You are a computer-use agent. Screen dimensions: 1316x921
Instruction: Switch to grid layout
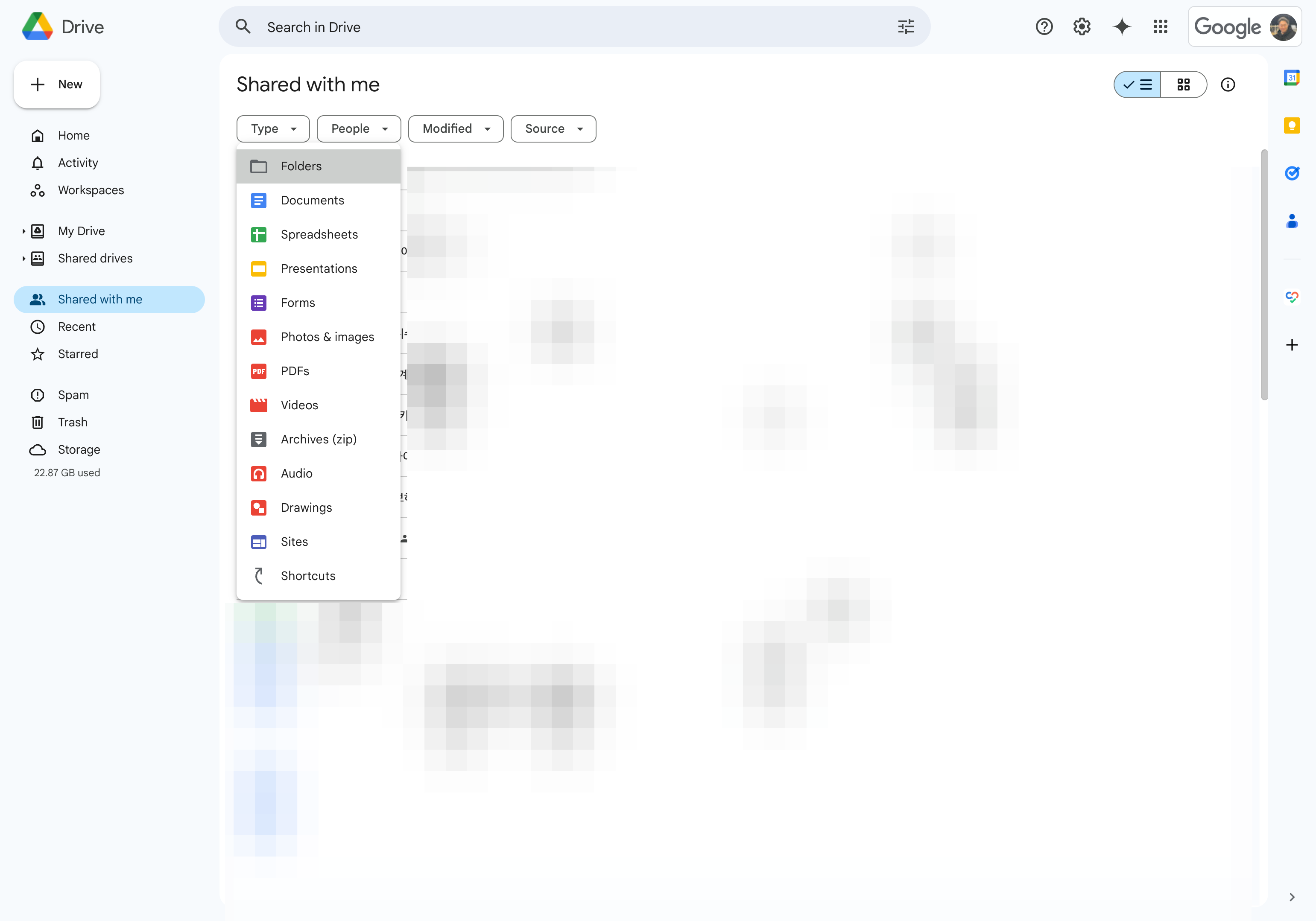(1184, 85)
